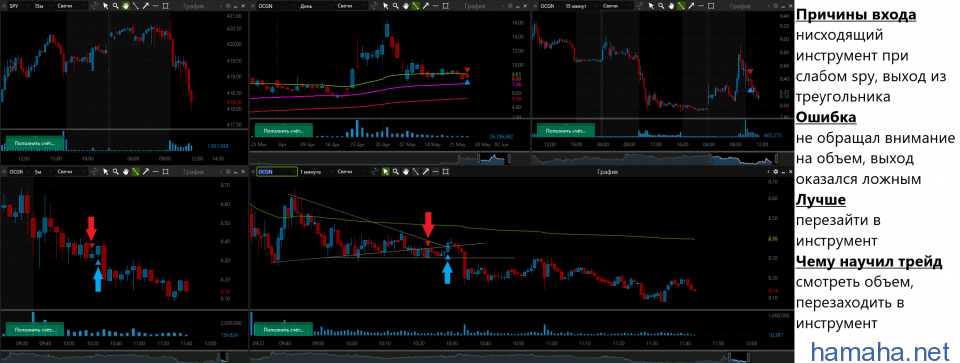This screenshot has width=960, height=363.
Task: Pick hand pan tool in OCGN 5м chart
Action: point(125,171)
